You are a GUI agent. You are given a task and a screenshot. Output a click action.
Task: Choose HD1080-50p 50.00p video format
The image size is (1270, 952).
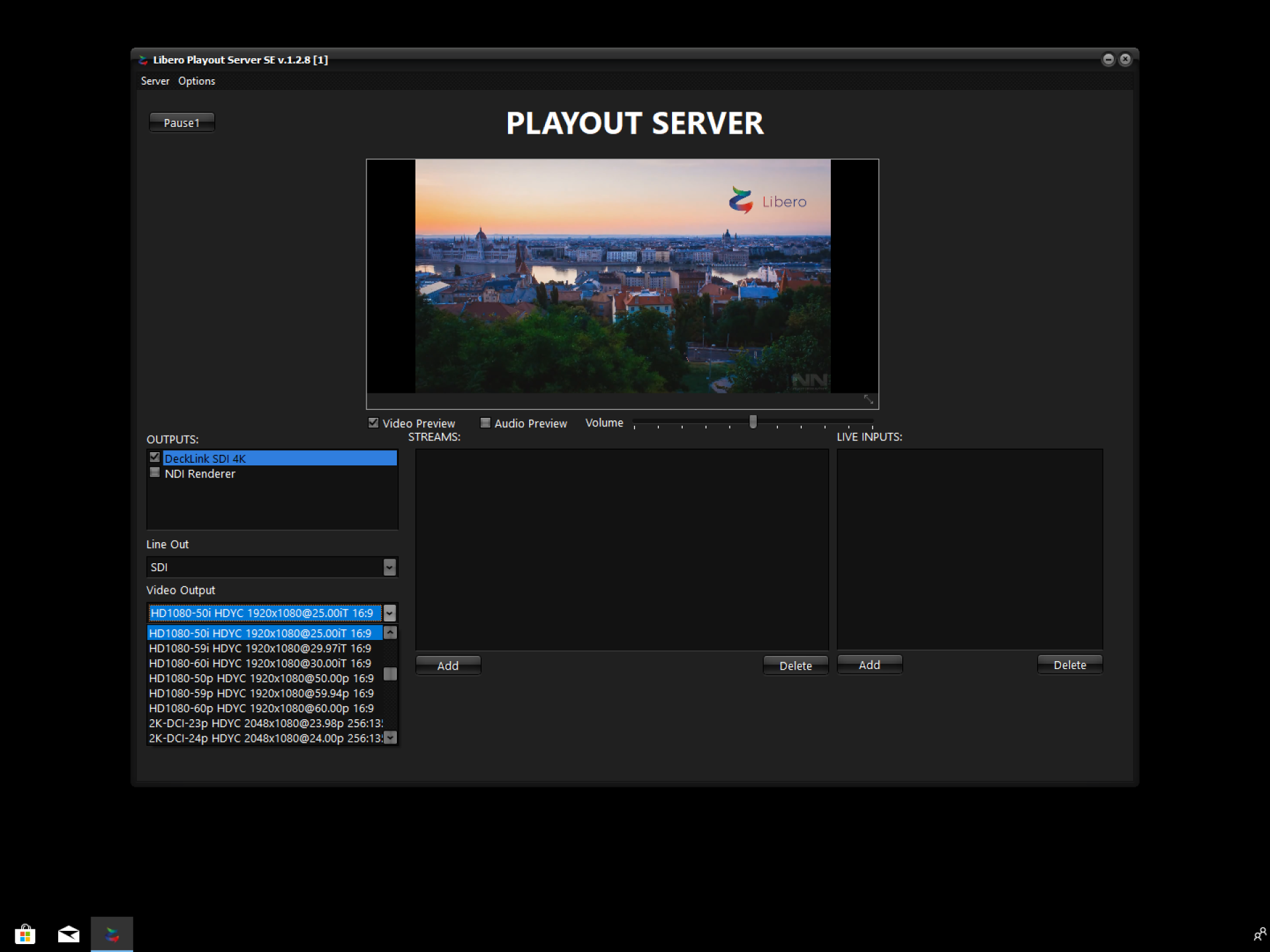pyautogui.click(x=265, y=678)
